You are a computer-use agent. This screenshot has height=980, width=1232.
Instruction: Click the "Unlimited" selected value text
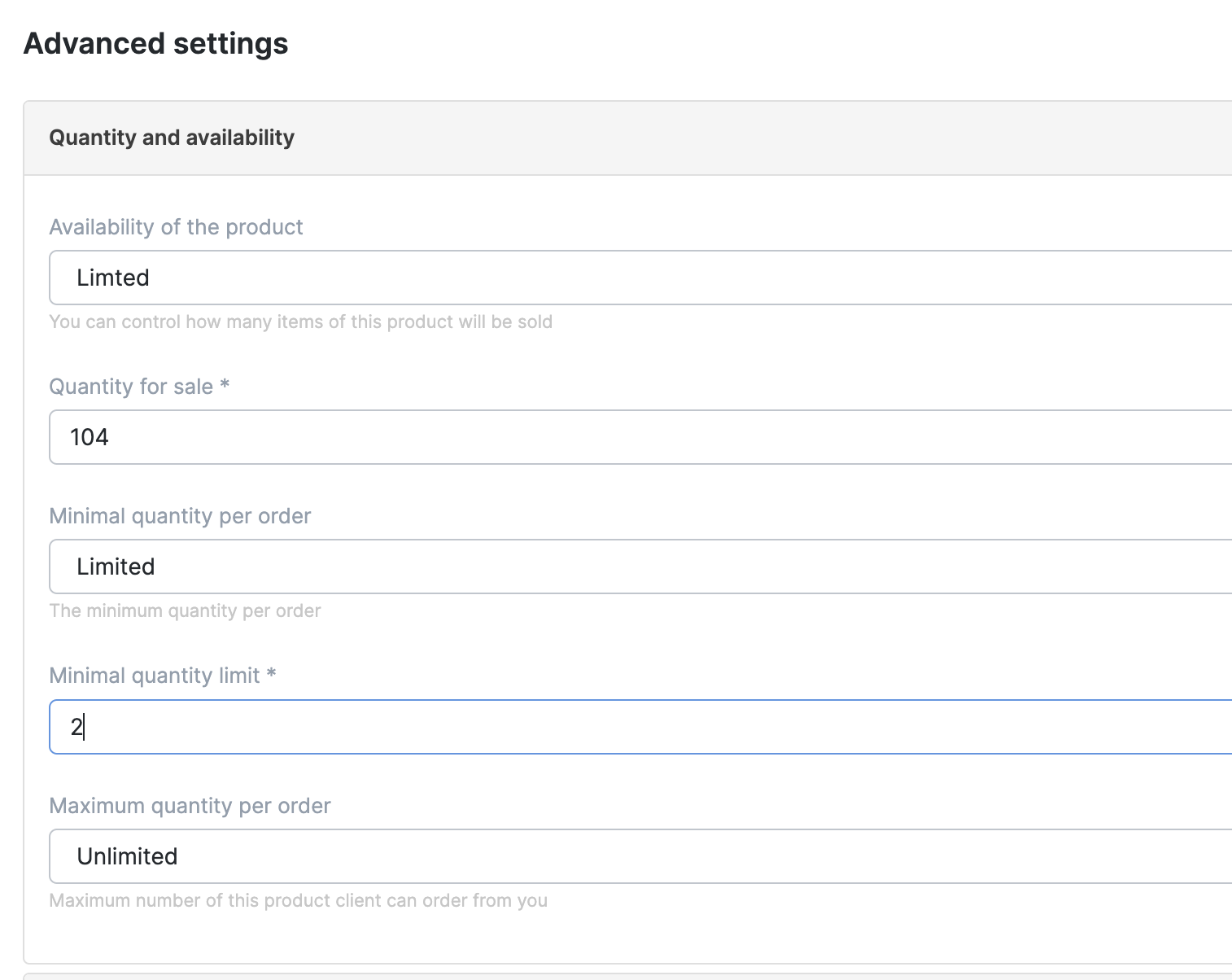pyautogui.click(x=127, y=856)
